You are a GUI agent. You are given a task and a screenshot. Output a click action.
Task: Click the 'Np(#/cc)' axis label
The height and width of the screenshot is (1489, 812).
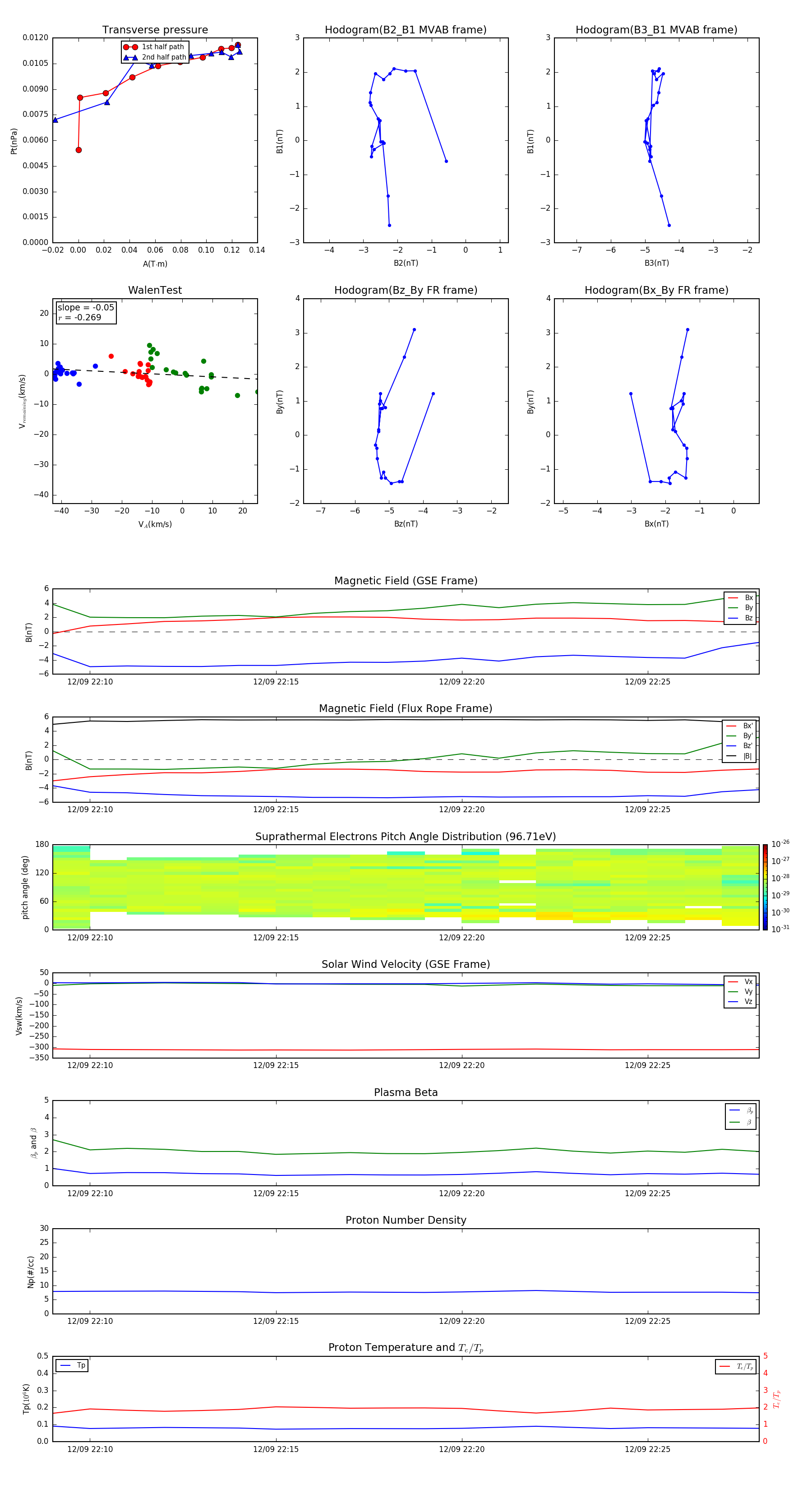point(31,1272)
